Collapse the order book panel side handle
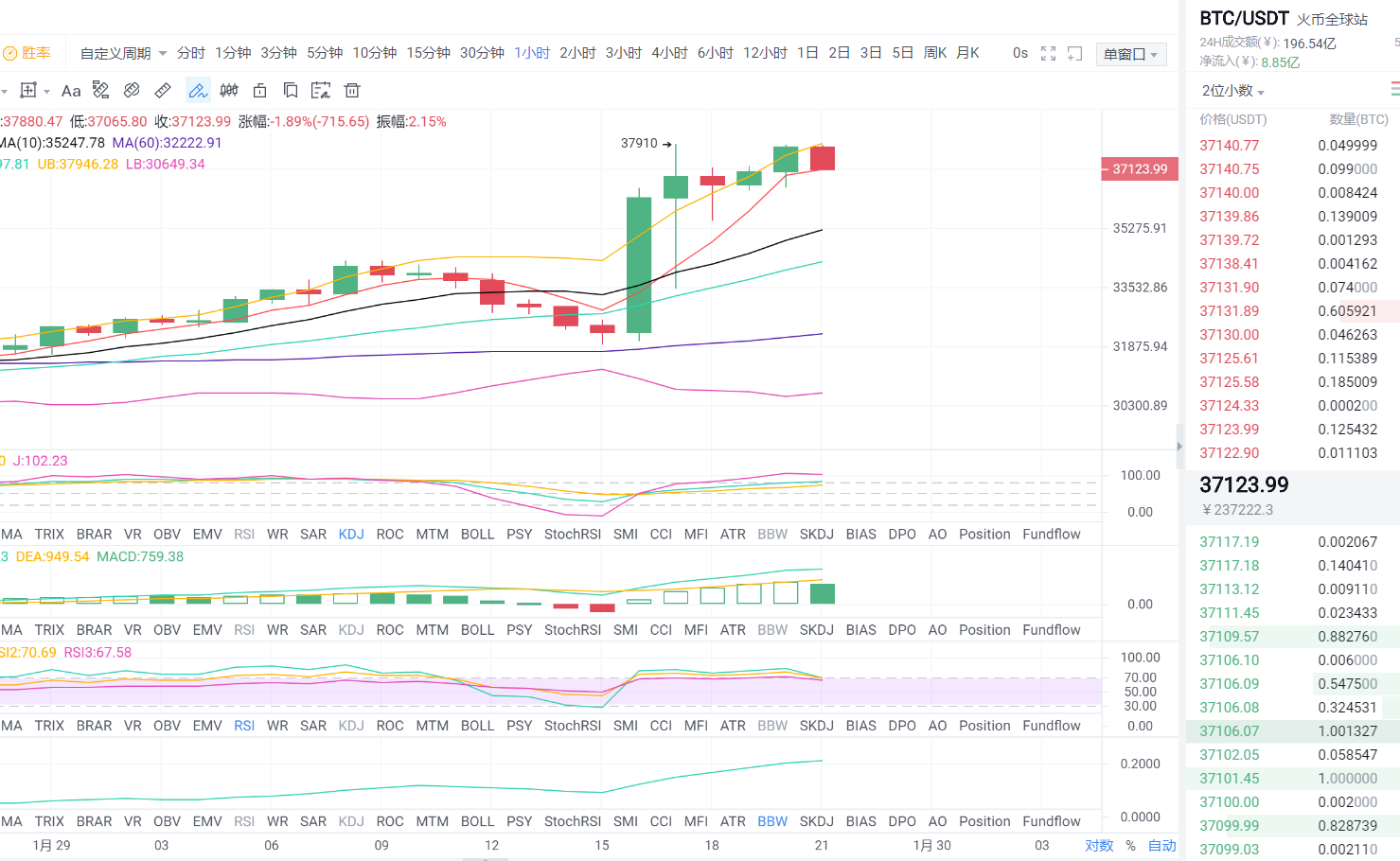 coord(1179,447)
